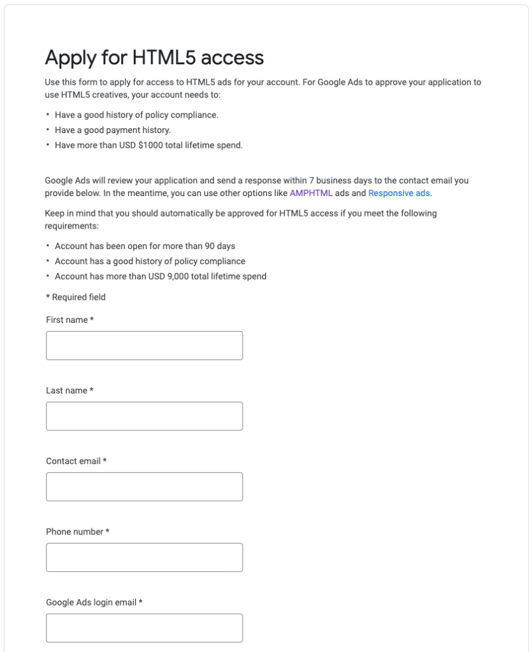The image size is (532, 652).
Task: Click the Apply for HTML5 access heading
Action: click(x=154, y=57)
